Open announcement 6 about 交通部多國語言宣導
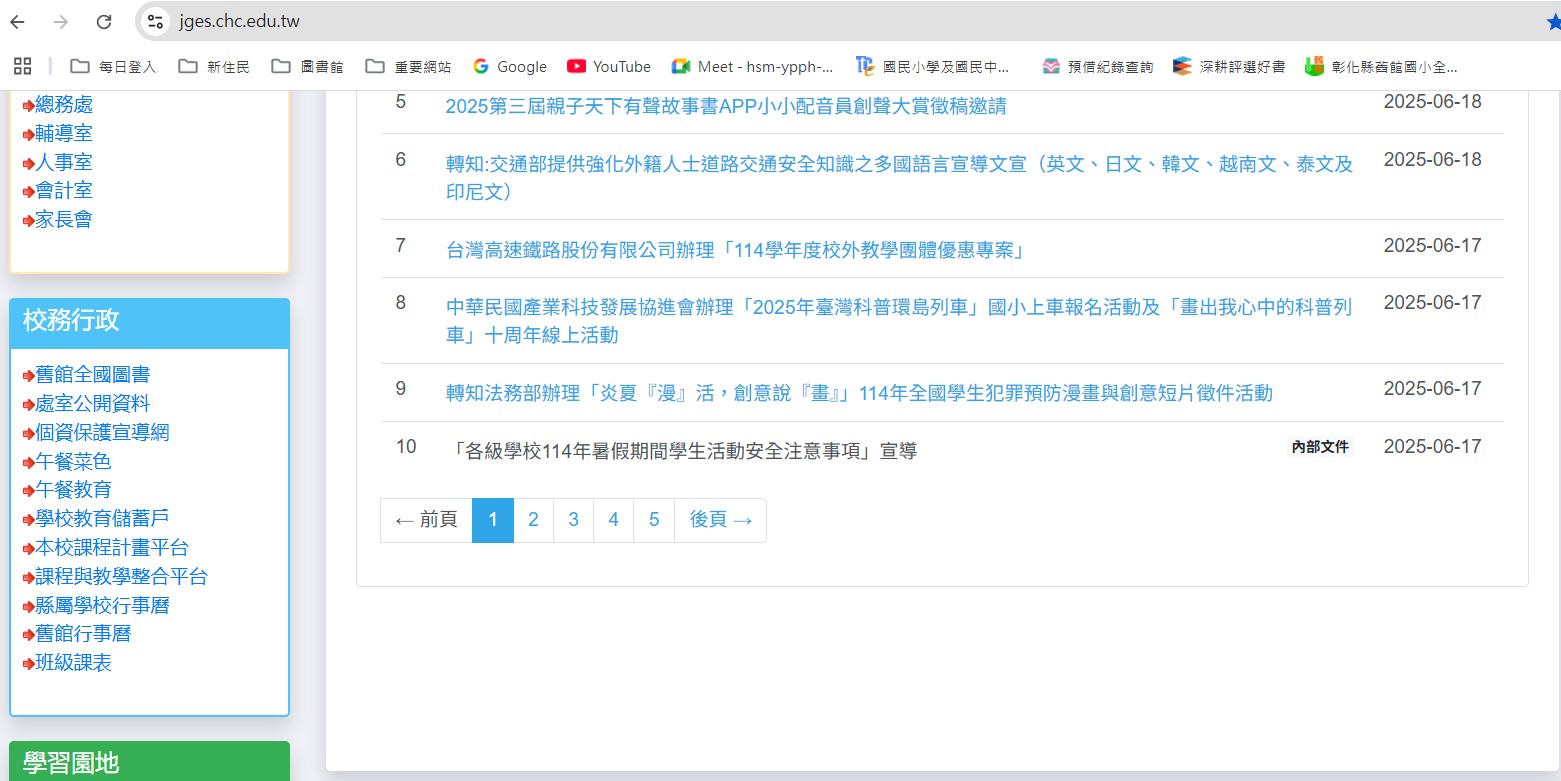The width and height of the screenshot is (1561, 781). pyautogui.click(x=899, y=177)
